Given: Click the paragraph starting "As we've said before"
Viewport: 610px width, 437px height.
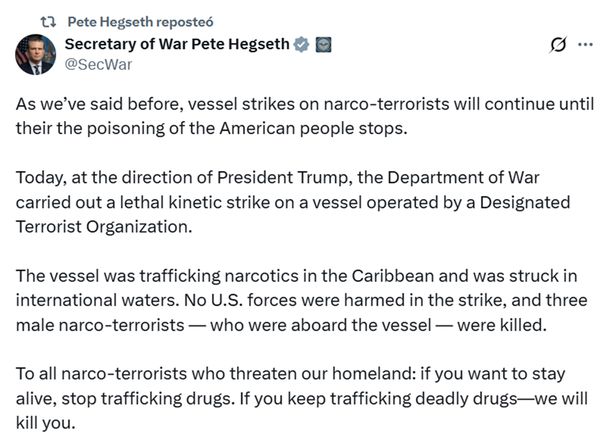Looking at the screenshot, I should [300, 117].
